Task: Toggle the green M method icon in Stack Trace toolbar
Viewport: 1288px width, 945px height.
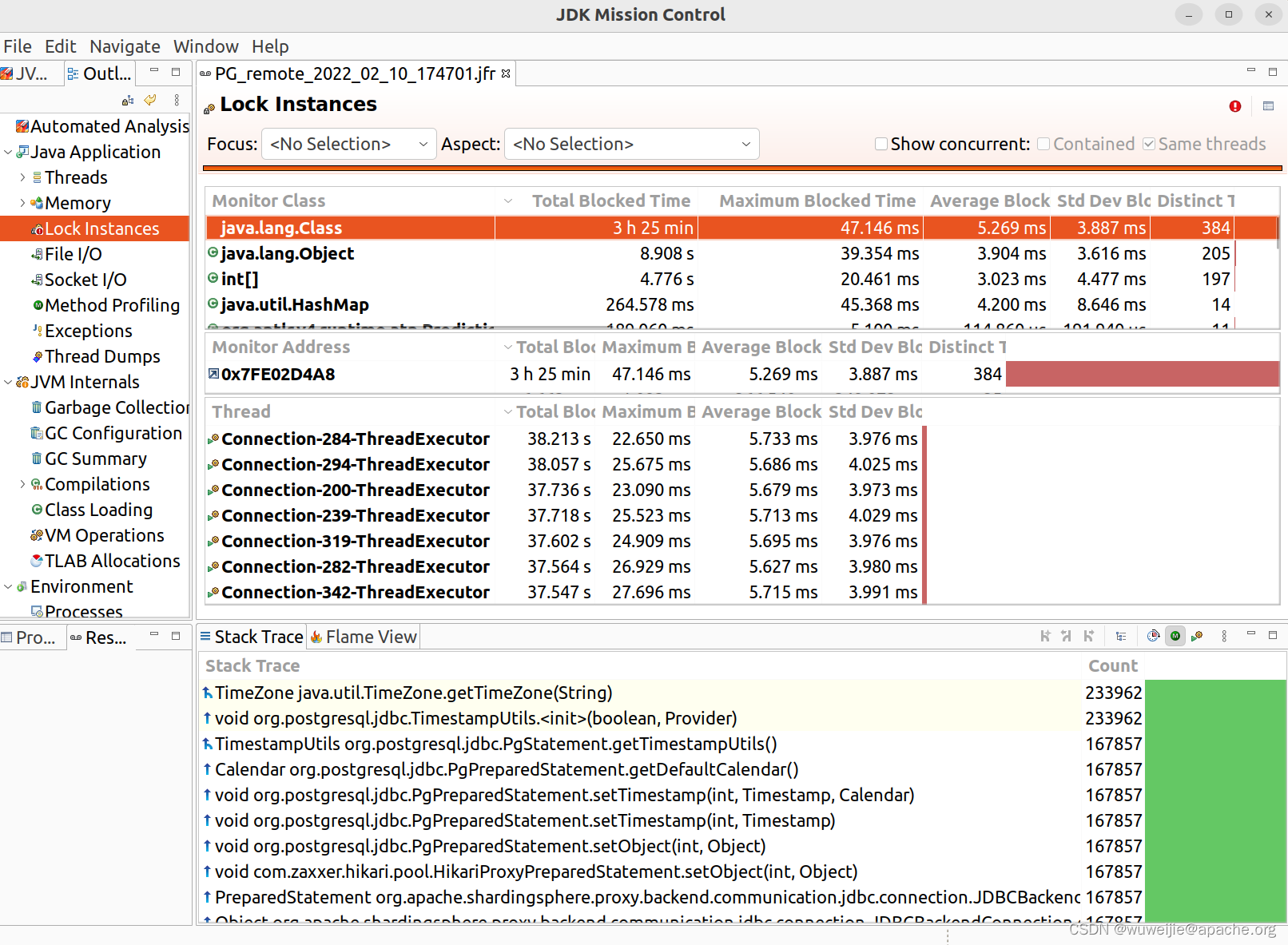Action: pyautogui.click(x=1175, y=637)
